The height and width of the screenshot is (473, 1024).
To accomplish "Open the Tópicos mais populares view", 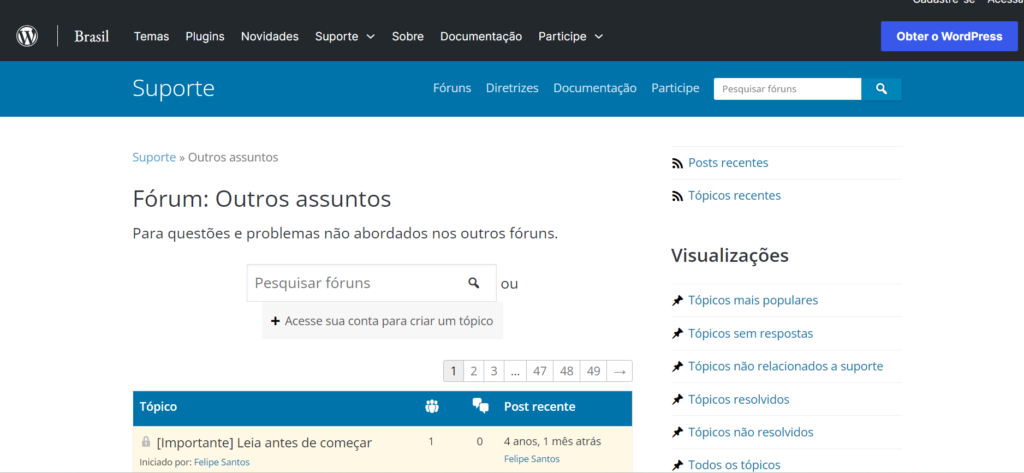I will [753, 301].
